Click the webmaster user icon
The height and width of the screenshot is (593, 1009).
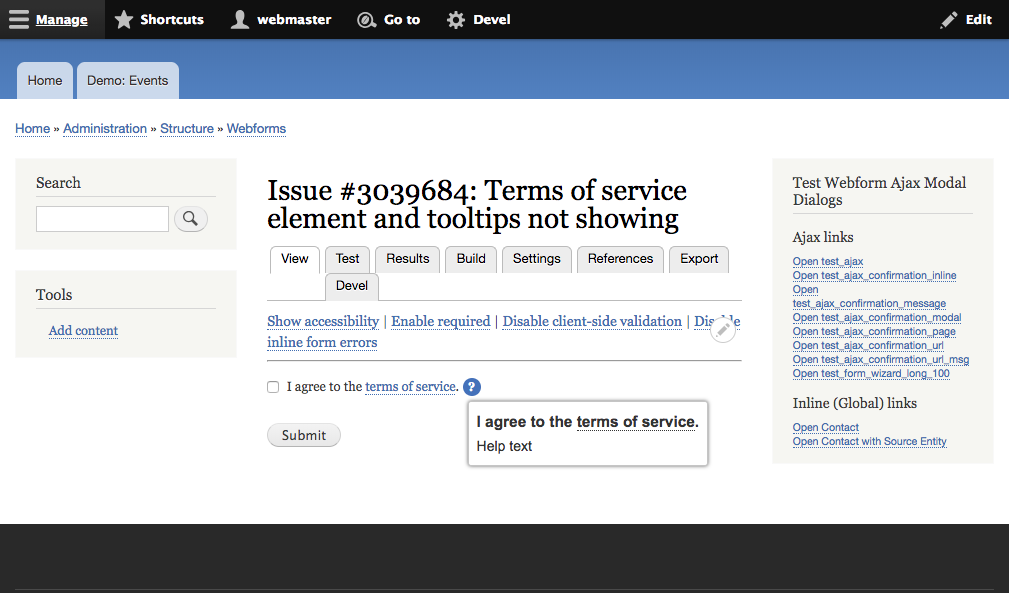240,19
